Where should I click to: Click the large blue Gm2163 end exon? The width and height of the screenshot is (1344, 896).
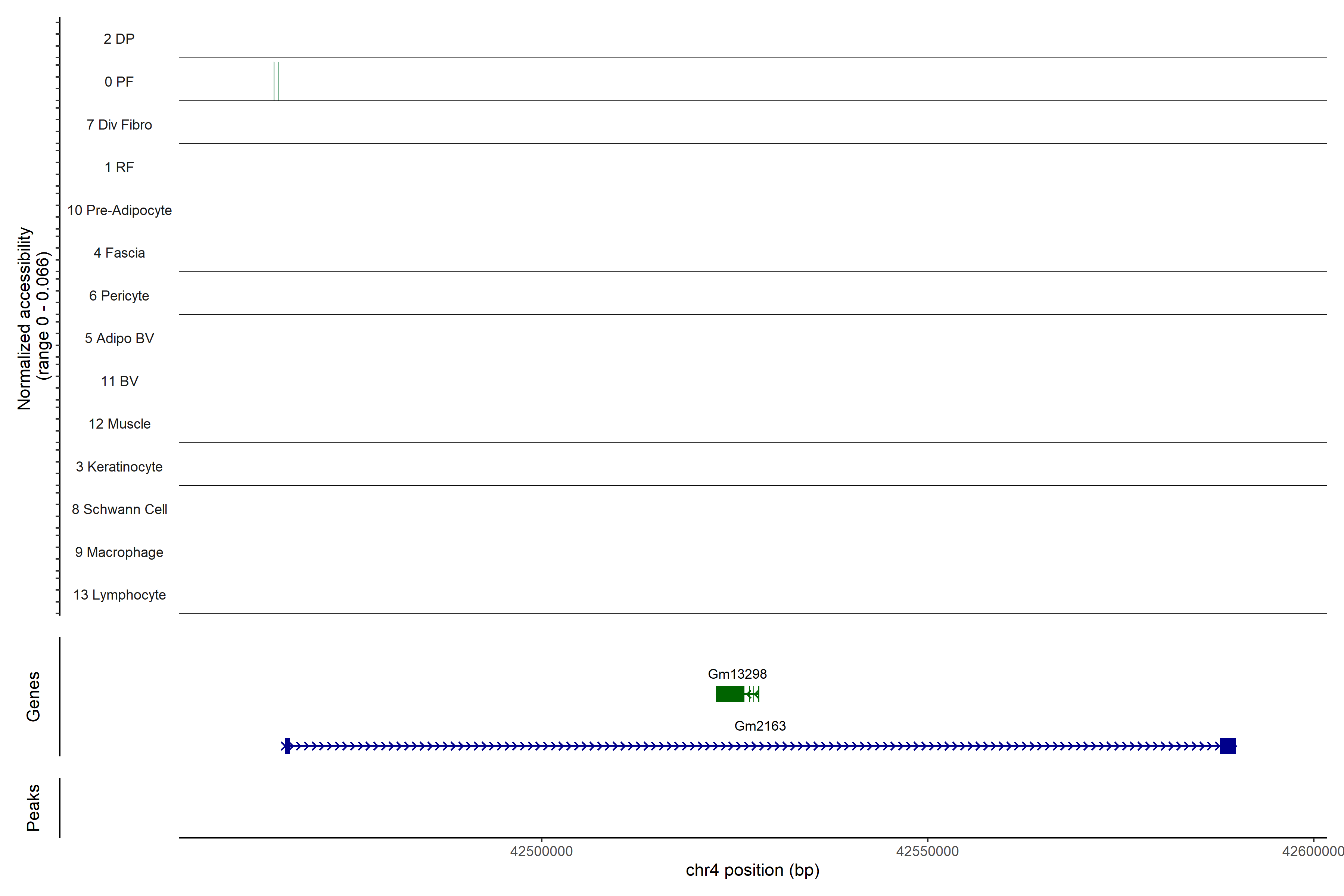(1228, 746)
